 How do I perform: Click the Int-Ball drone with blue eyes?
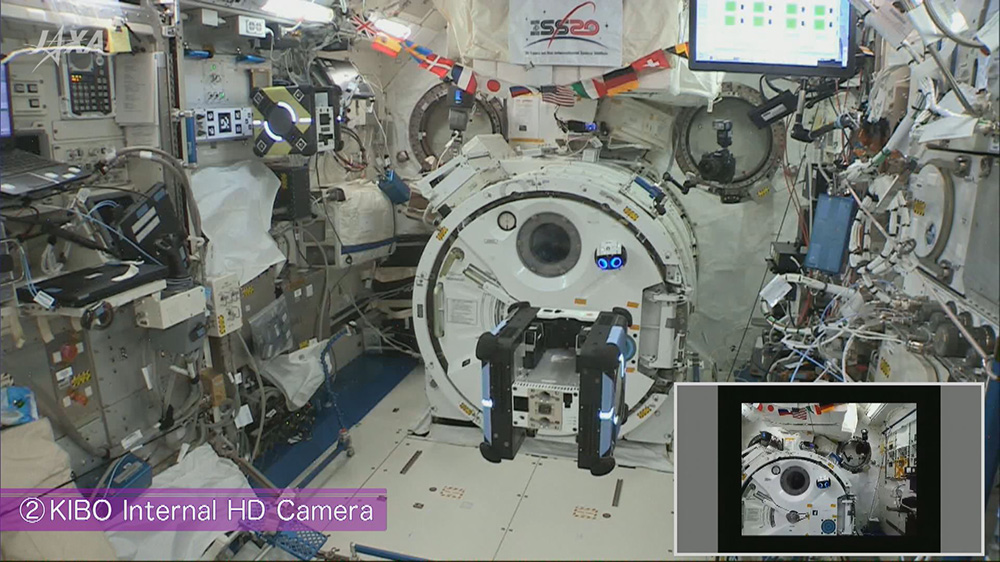609,257
